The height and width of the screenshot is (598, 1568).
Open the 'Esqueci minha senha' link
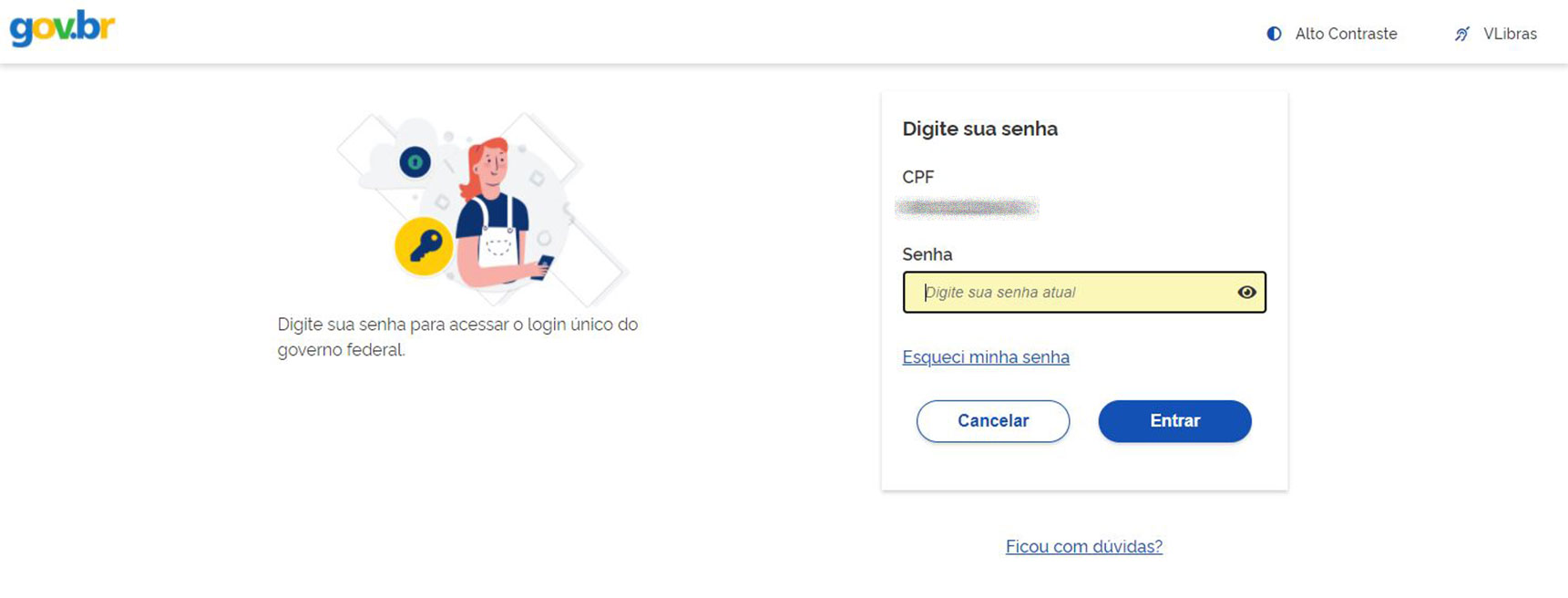click(985, 357)
